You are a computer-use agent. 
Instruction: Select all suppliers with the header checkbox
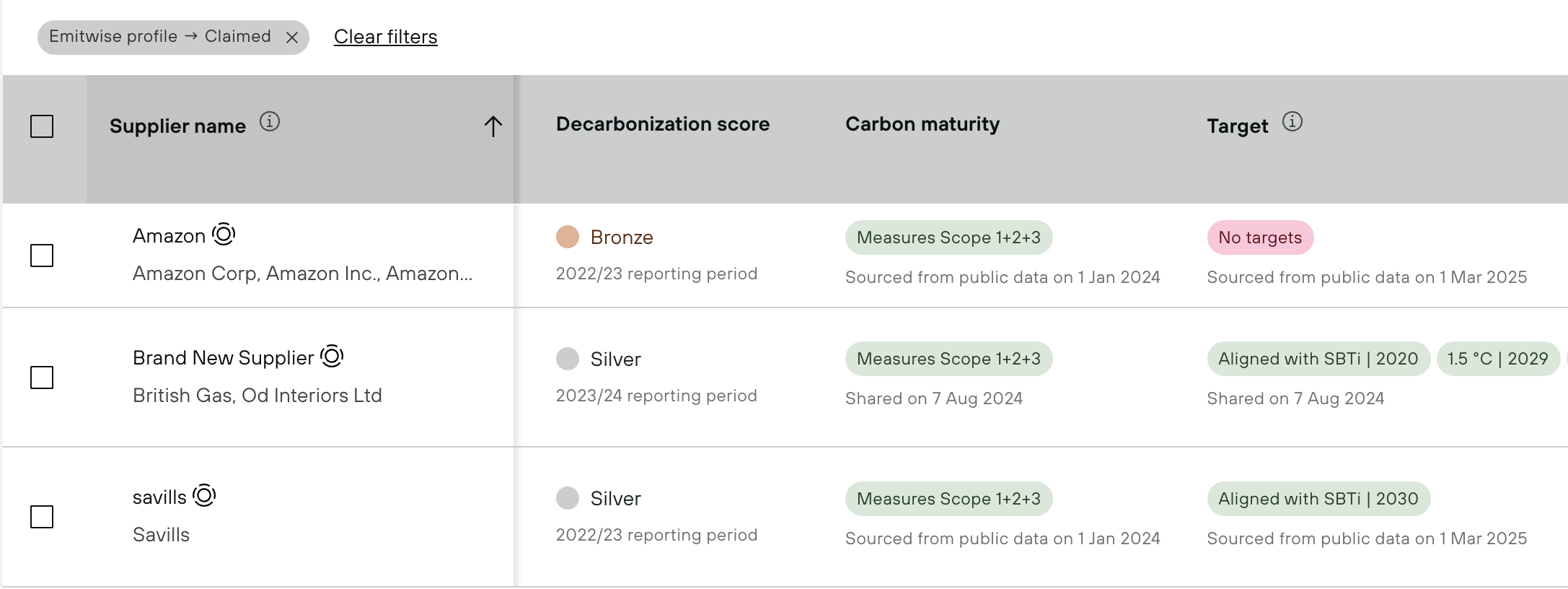click(42, 126)
